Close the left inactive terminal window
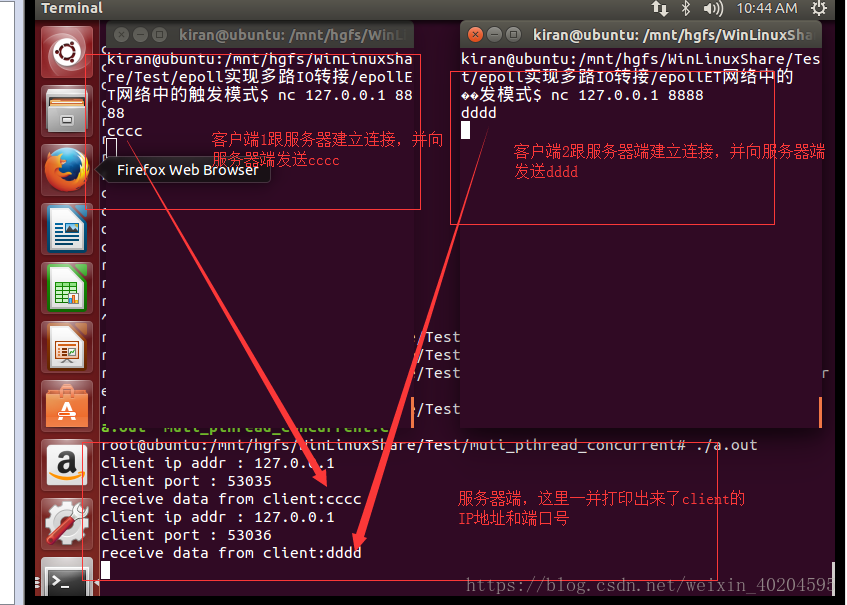Viewport: 847px width, 605px height. (121, 35)
